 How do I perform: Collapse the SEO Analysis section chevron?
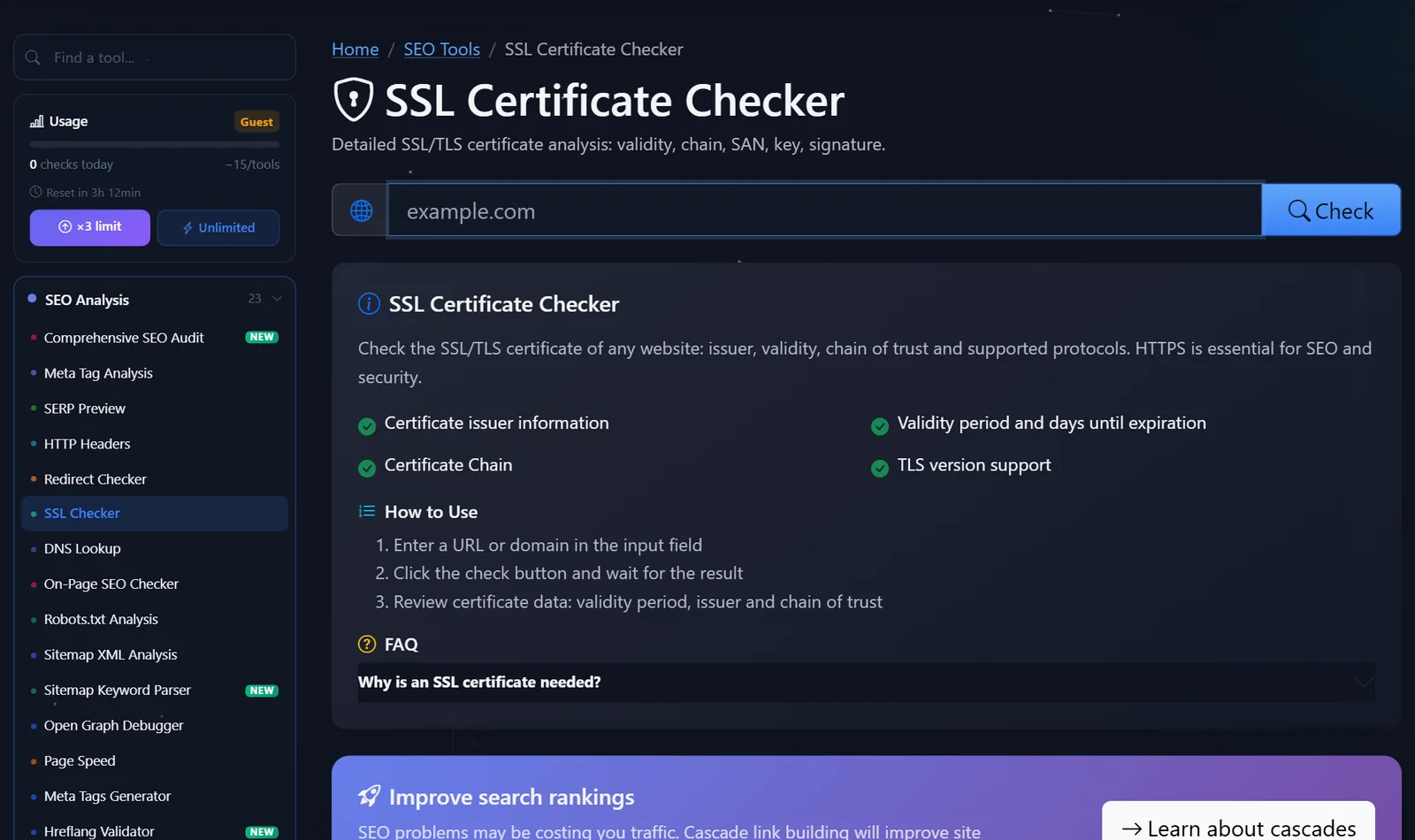coord(277,299)
